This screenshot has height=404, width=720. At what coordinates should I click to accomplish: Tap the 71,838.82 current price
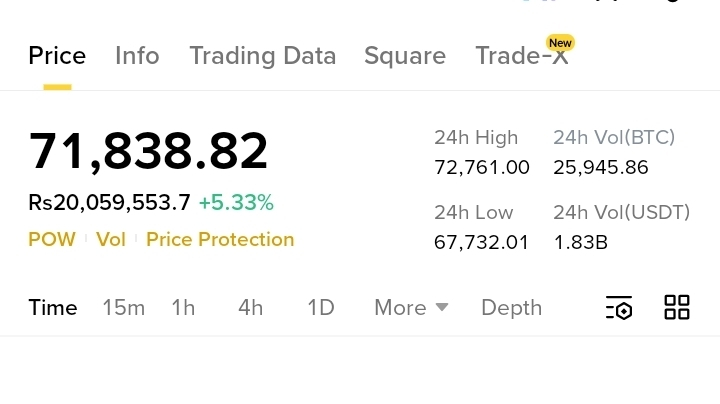[148, 152]
